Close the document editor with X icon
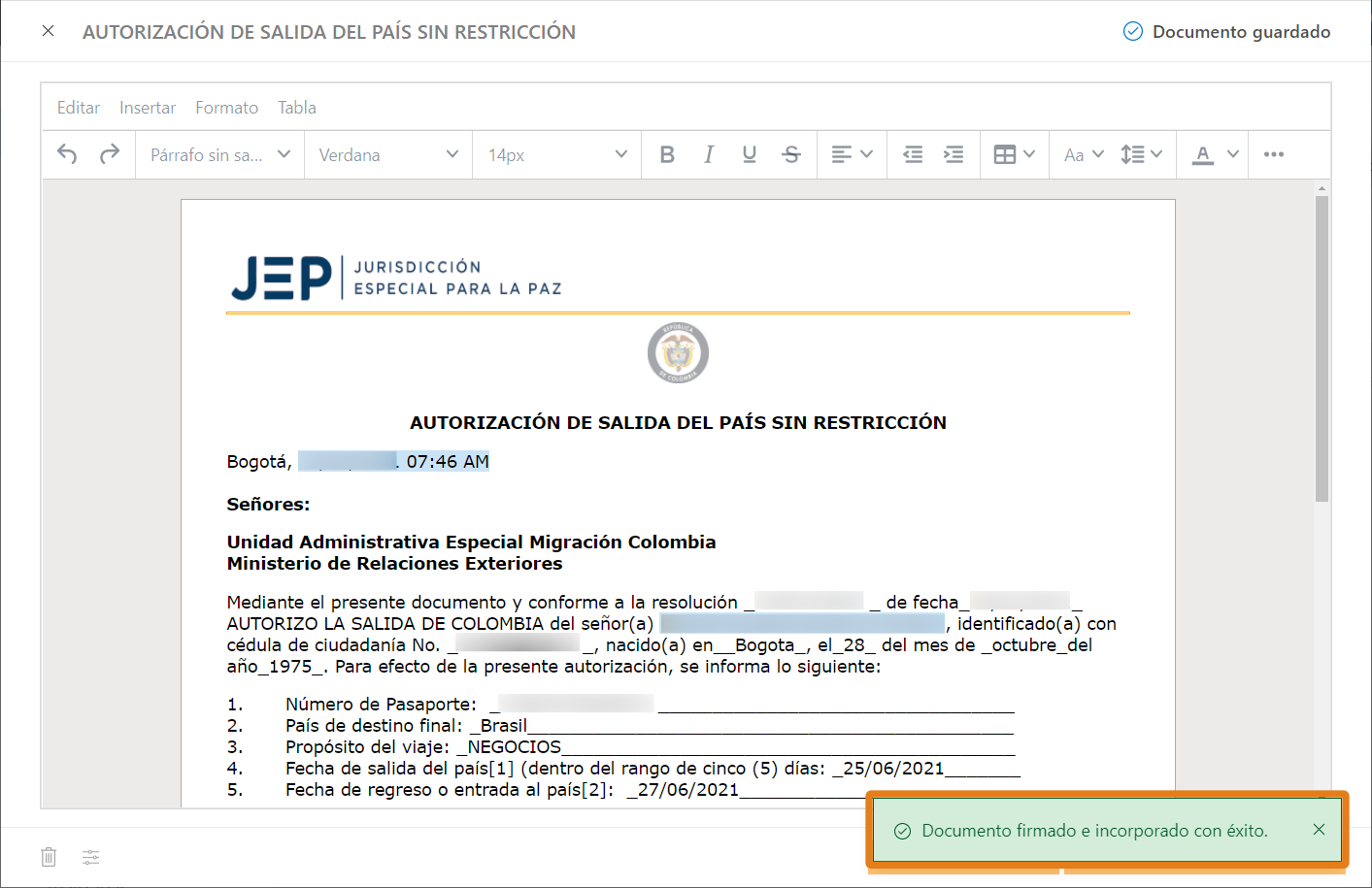Image resolution: width=1372 pixels, height=888 pixels. tap(48, 31)
